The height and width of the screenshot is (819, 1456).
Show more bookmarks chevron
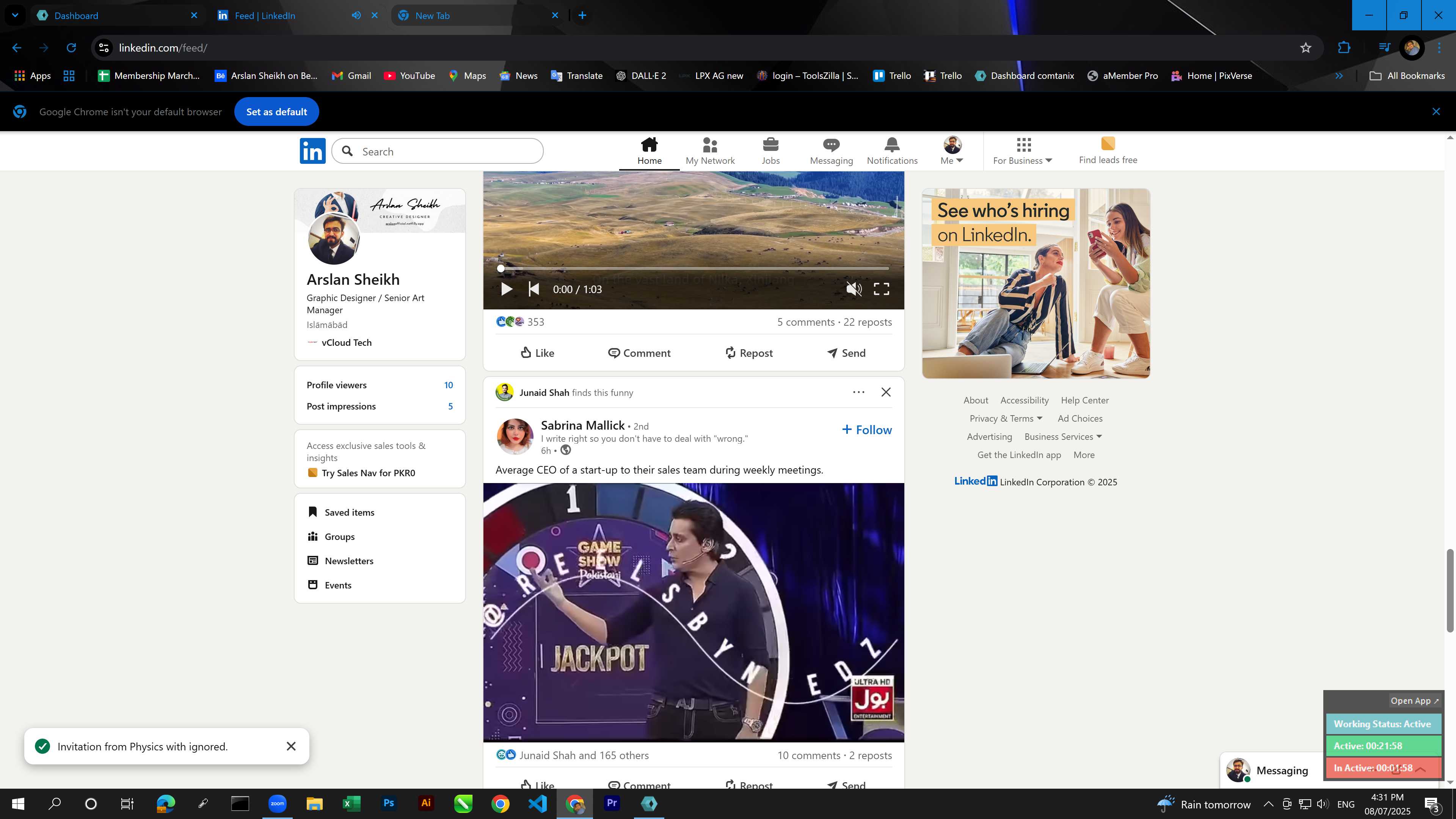(x=1338, y=76)
